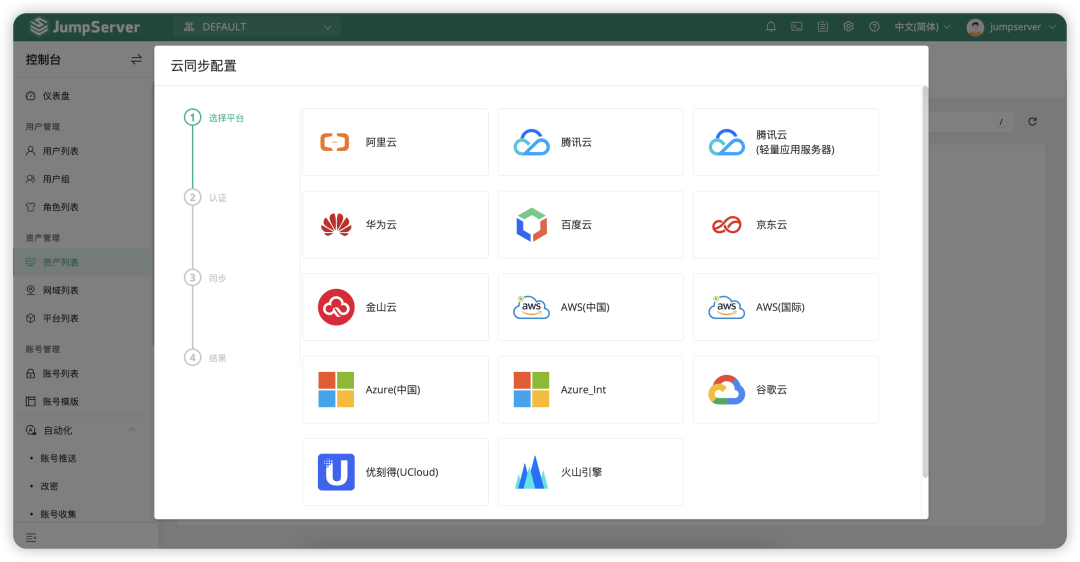This screenshot has height=562, width=1080.
Task: Choose the 百度云 platform
Action: point(590,225)
